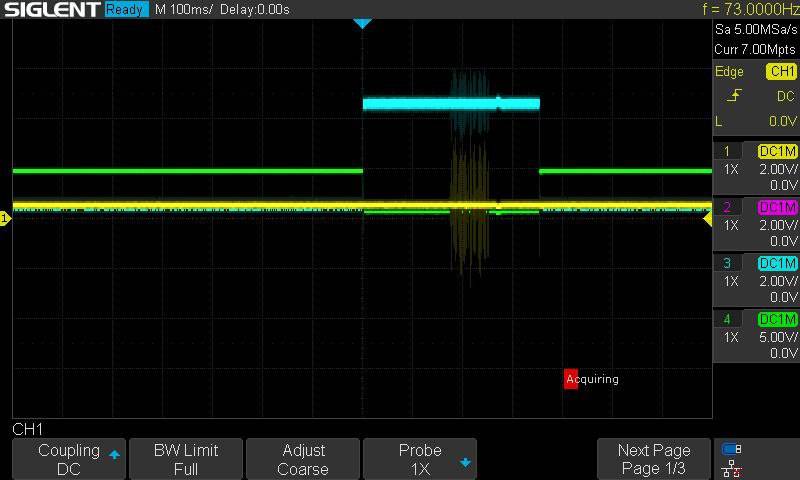Click the Curr 7.00Mpts memory depth
This screenshot has width=800, height=480.
pos(755,49)
